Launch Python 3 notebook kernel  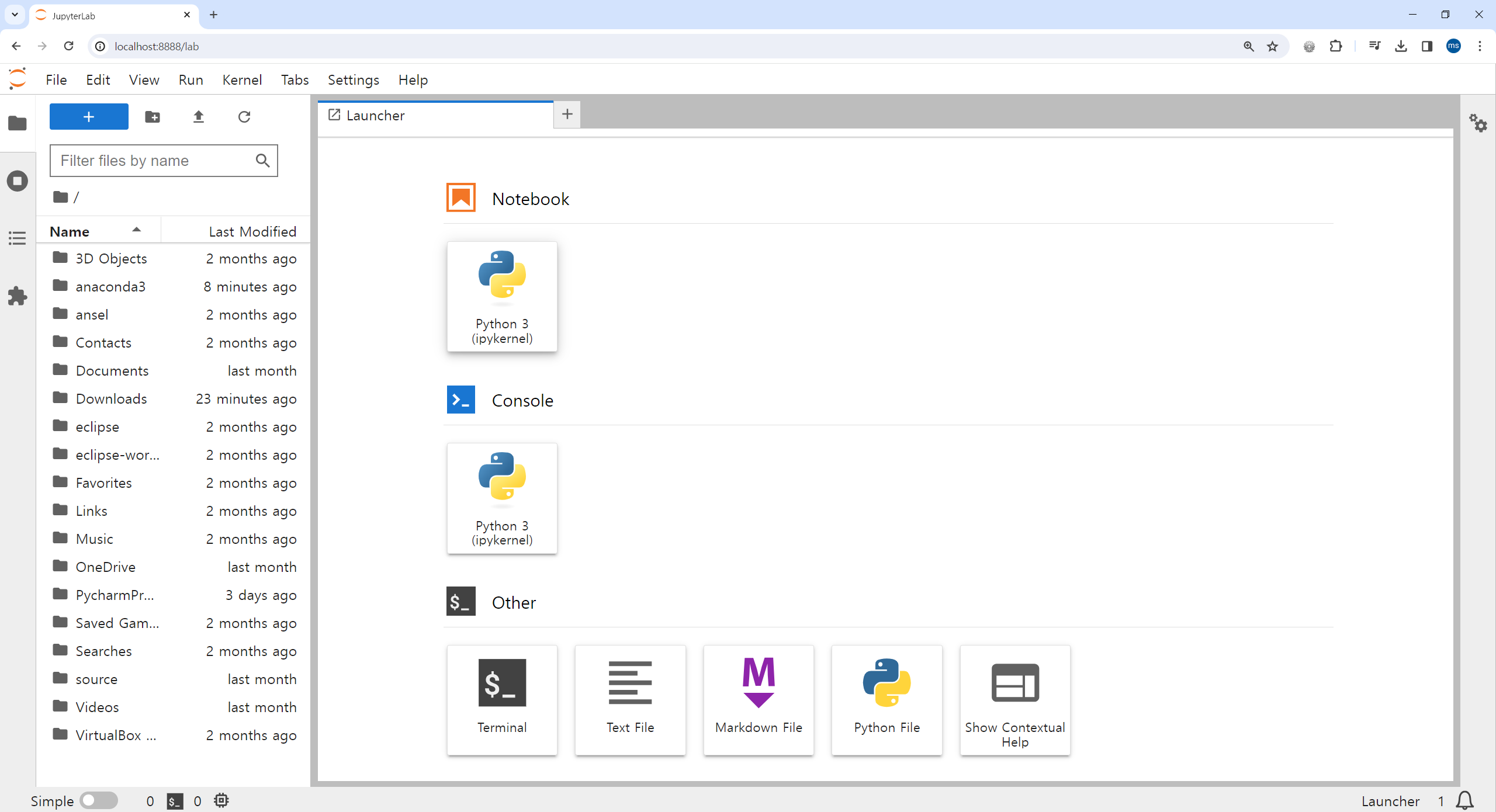[x=502, y=296]
